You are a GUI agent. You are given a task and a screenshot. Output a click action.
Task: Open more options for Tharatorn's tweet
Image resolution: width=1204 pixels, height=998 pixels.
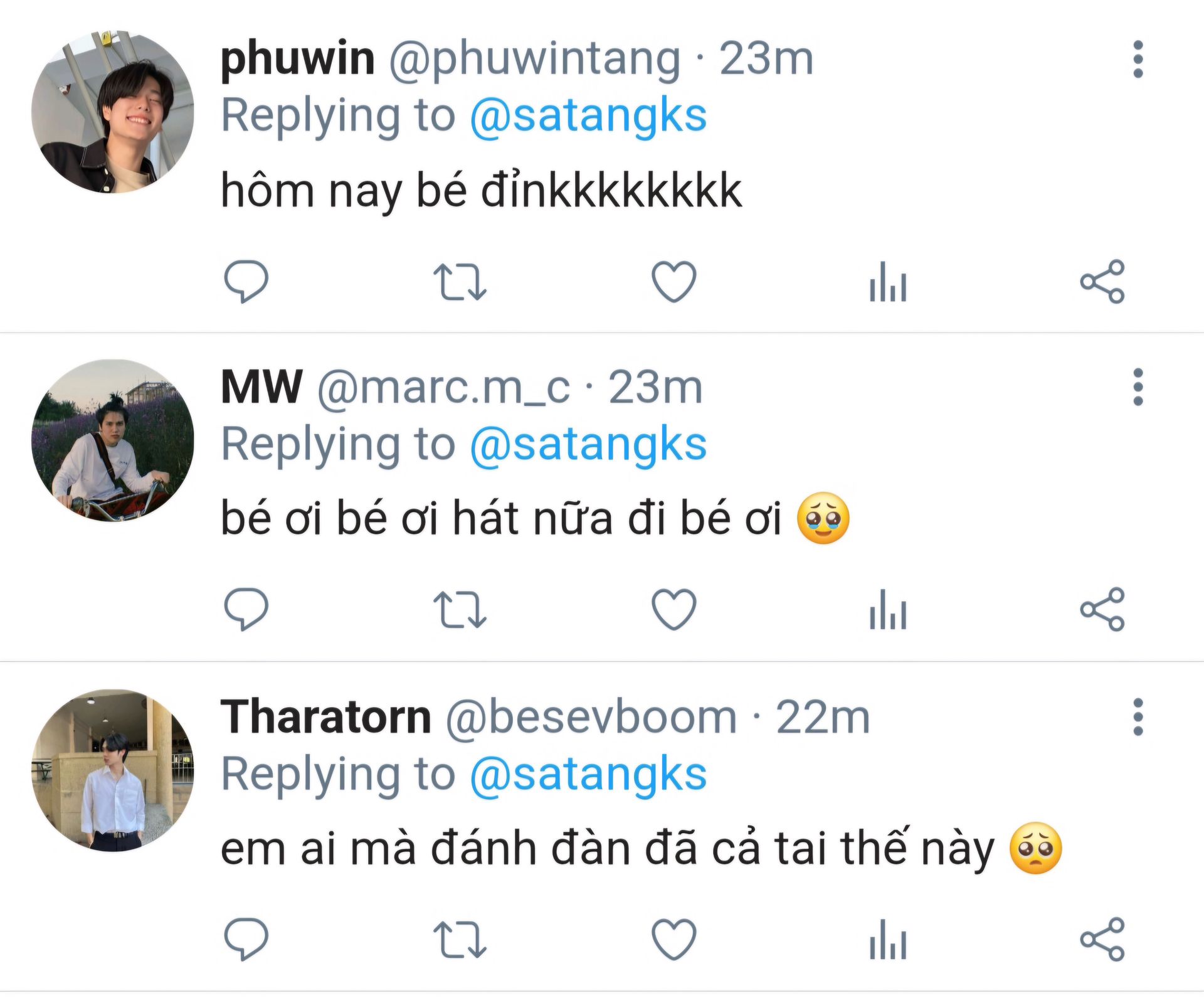1138,717
